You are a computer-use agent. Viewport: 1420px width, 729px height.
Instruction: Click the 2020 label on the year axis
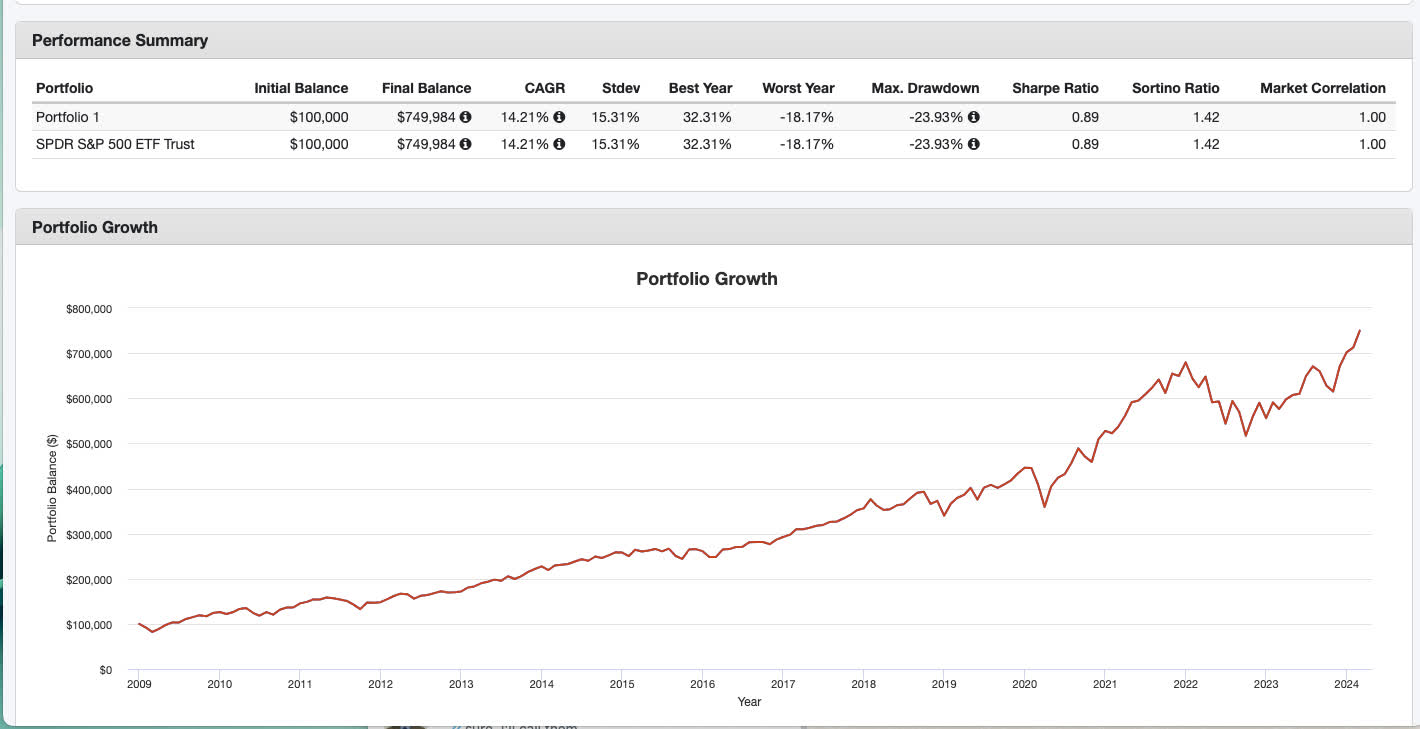point(1024,685)
